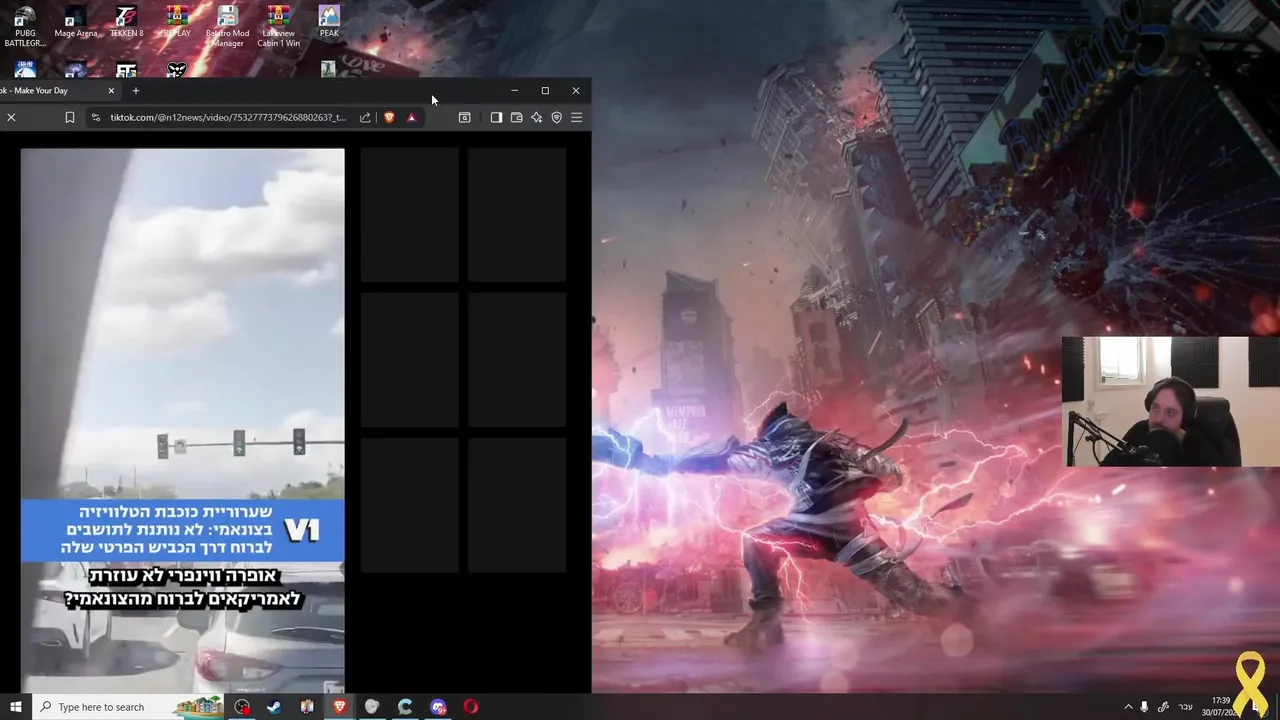Focus the tiktok.com address bar
Viewport: 1280px width, 720px height.
click(x=228, y=117)
